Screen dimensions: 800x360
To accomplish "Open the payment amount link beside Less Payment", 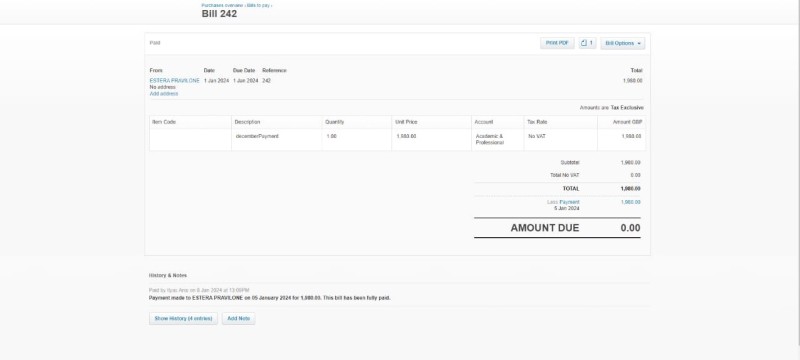I will pyautogui.click(x=631, y=202).
